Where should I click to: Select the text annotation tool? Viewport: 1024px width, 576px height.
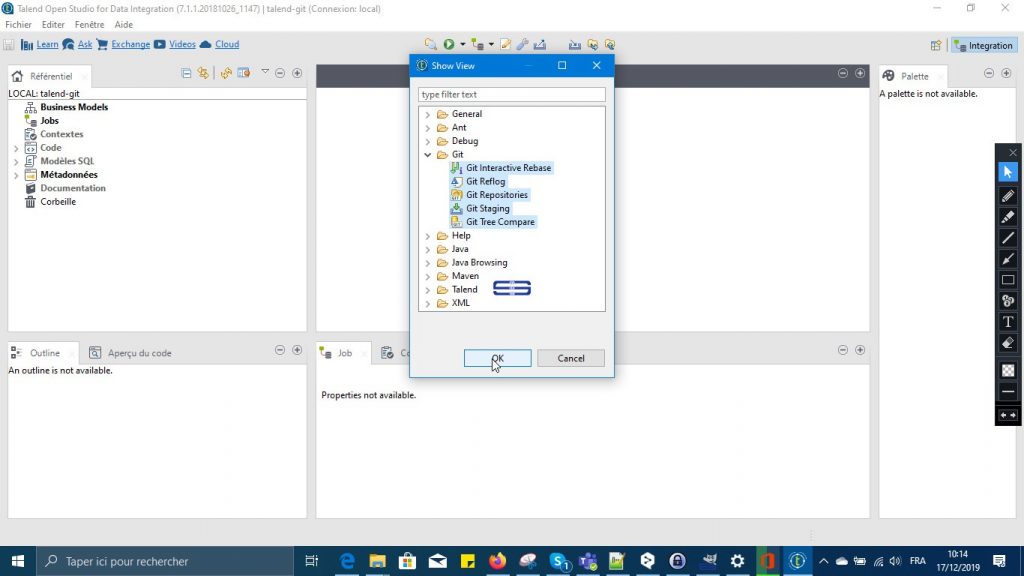pyautogui.click(x=1008, y=321)
